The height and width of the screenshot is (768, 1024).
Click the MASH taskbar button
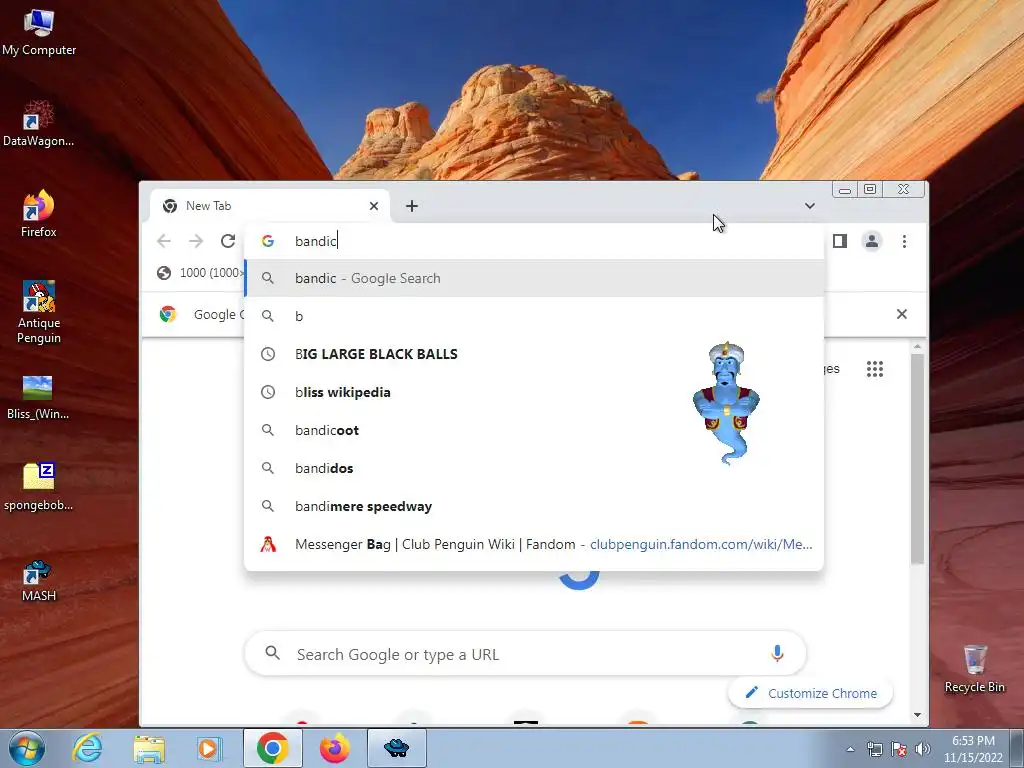396,748
